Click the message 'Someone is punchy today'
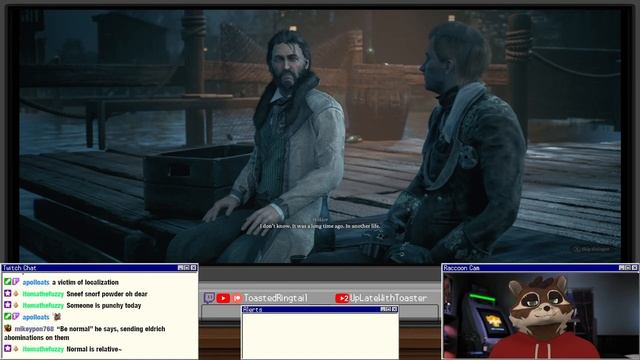The height and width of the screenshot is (360, 640). tap(104, 305)
